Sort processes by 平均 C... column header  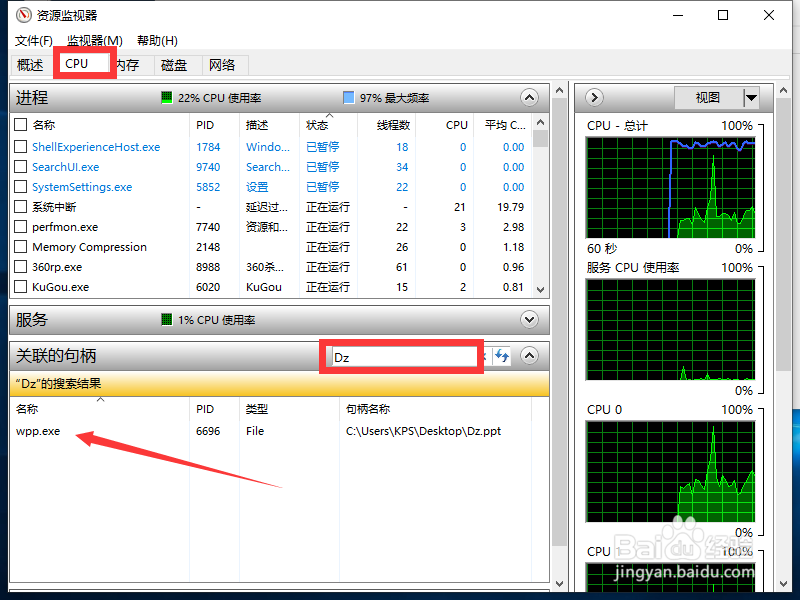tap(503, 125)
